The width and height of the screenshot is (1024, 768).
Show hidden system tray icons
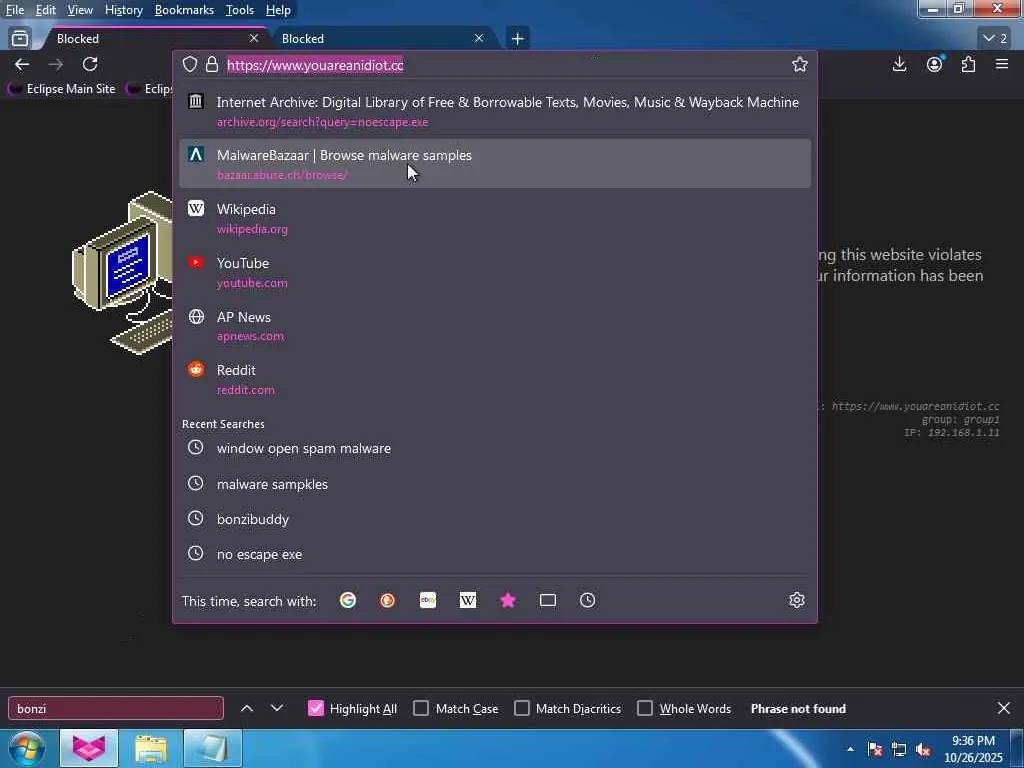point(850,750)
